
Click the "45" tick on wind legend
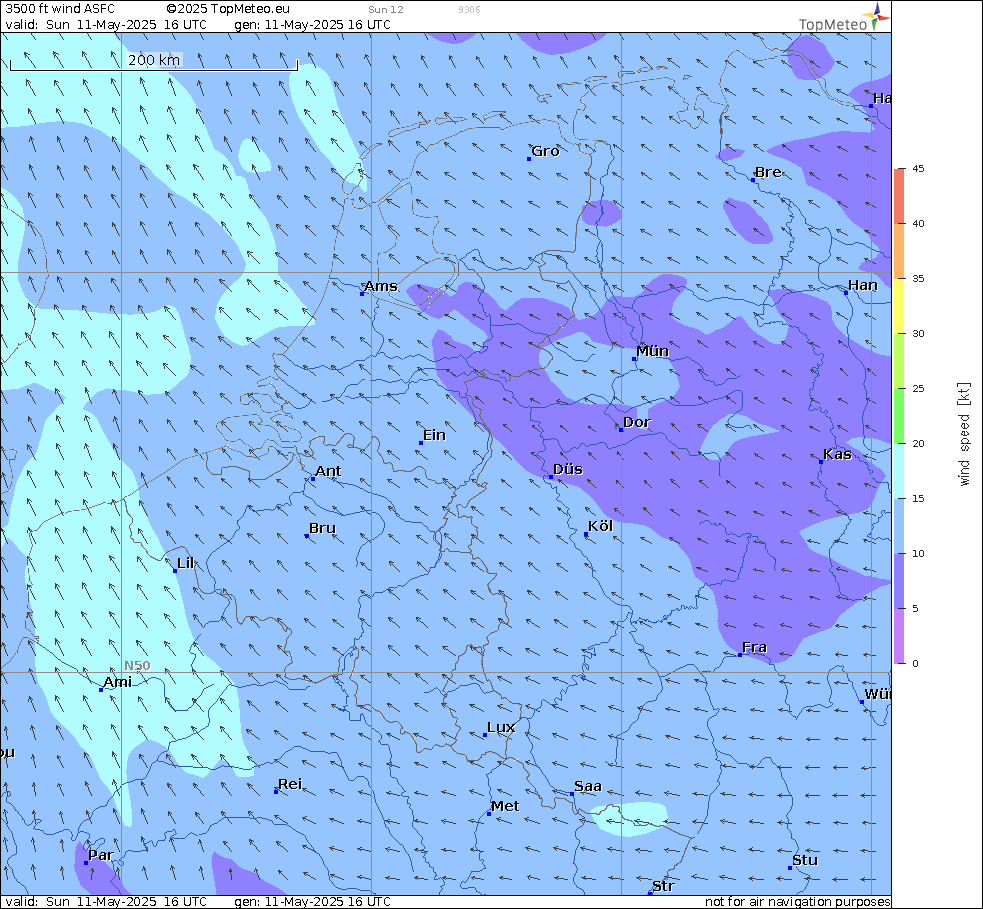(918, 169)
